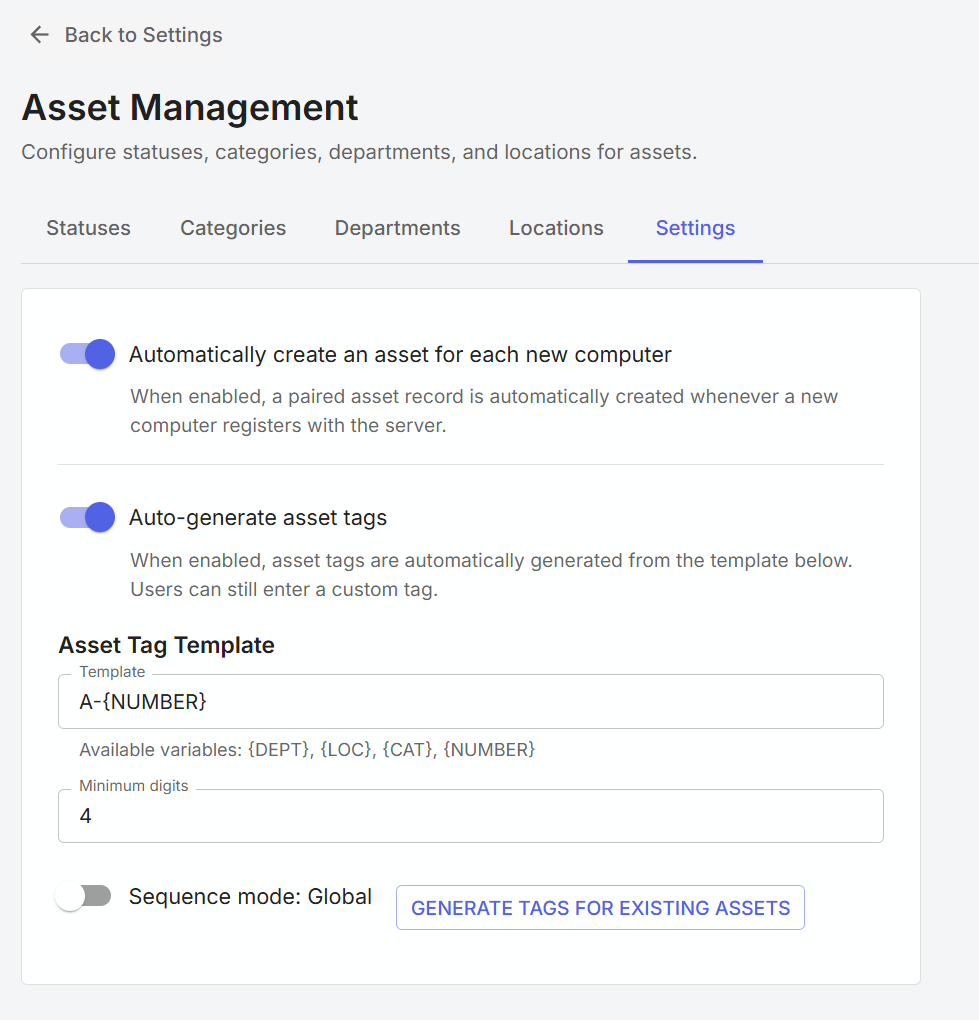Go to the Locations tab
The width and height of the screenshot is (979, 1020).
click(556, 228)
